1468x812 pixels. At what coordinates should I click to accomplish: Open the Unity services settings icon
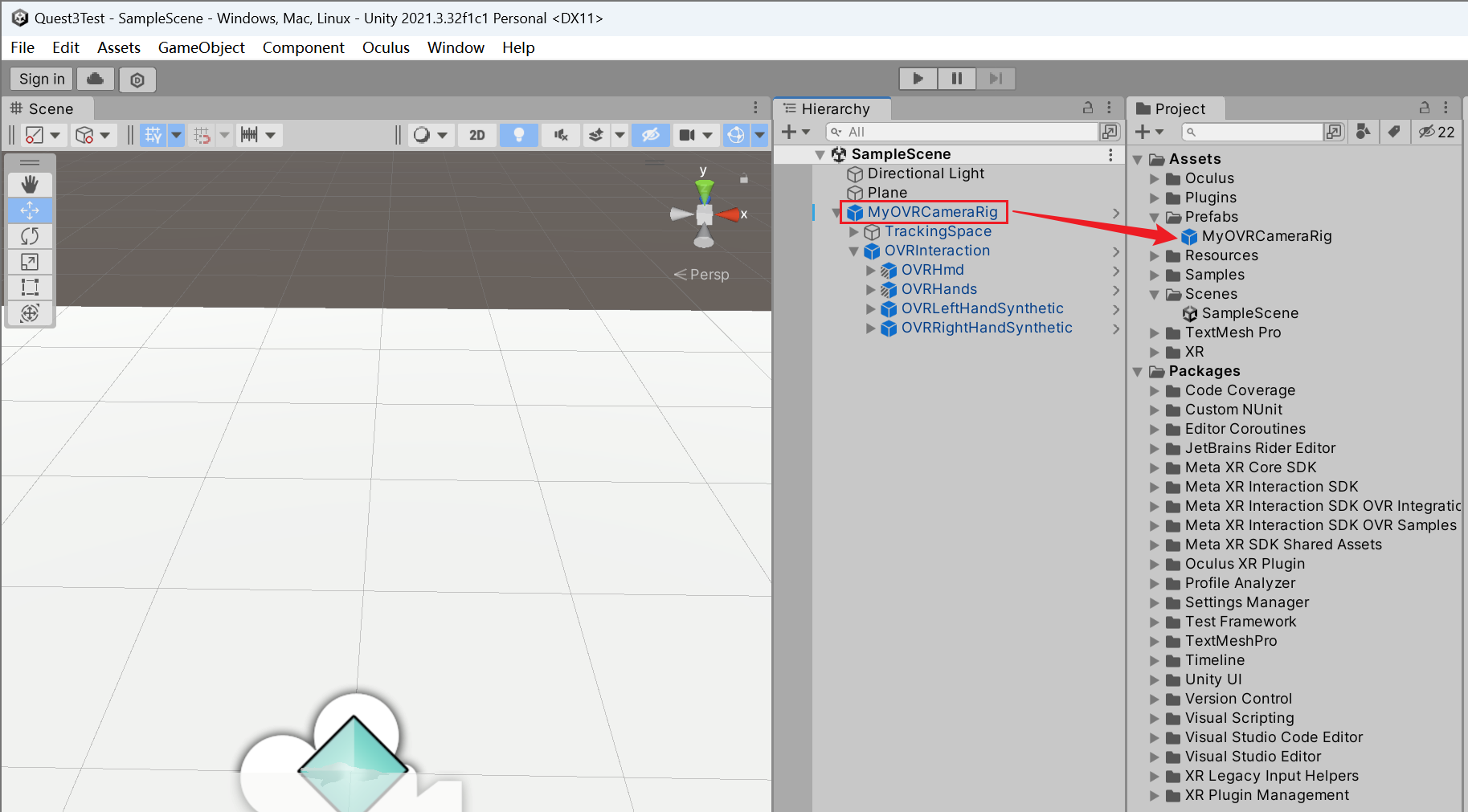(137, 80)
